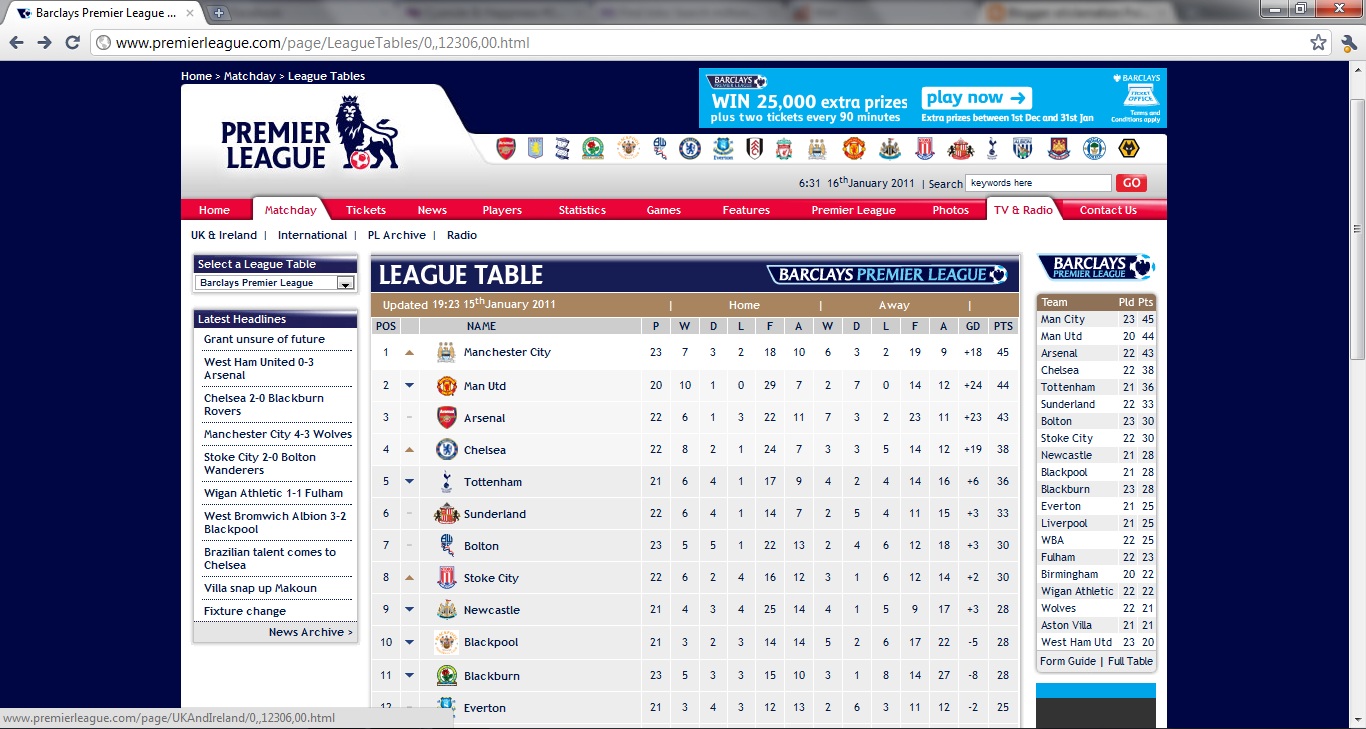Go to the Home navigation tab
The width and height of the screenshot is (1366, 729).
[x=214, y=210]
